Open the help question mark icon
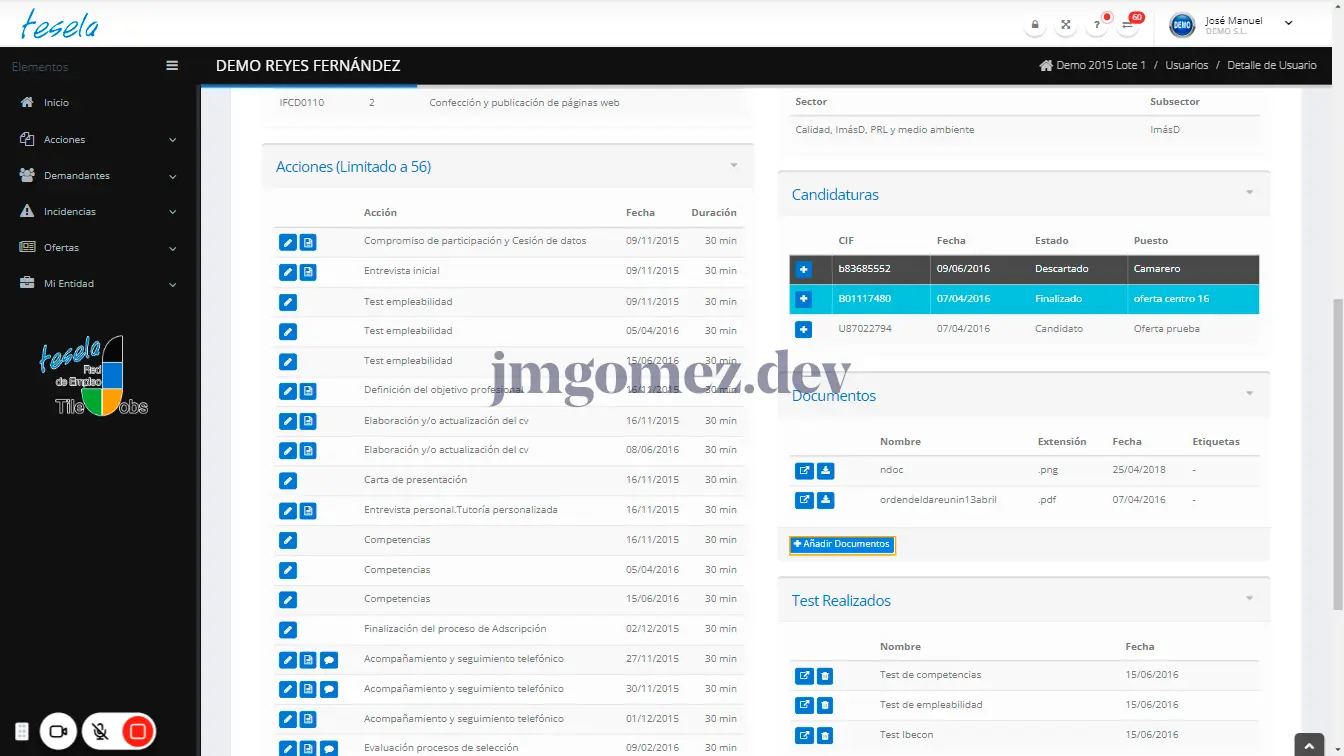1344x756 pixels. 1097,25
